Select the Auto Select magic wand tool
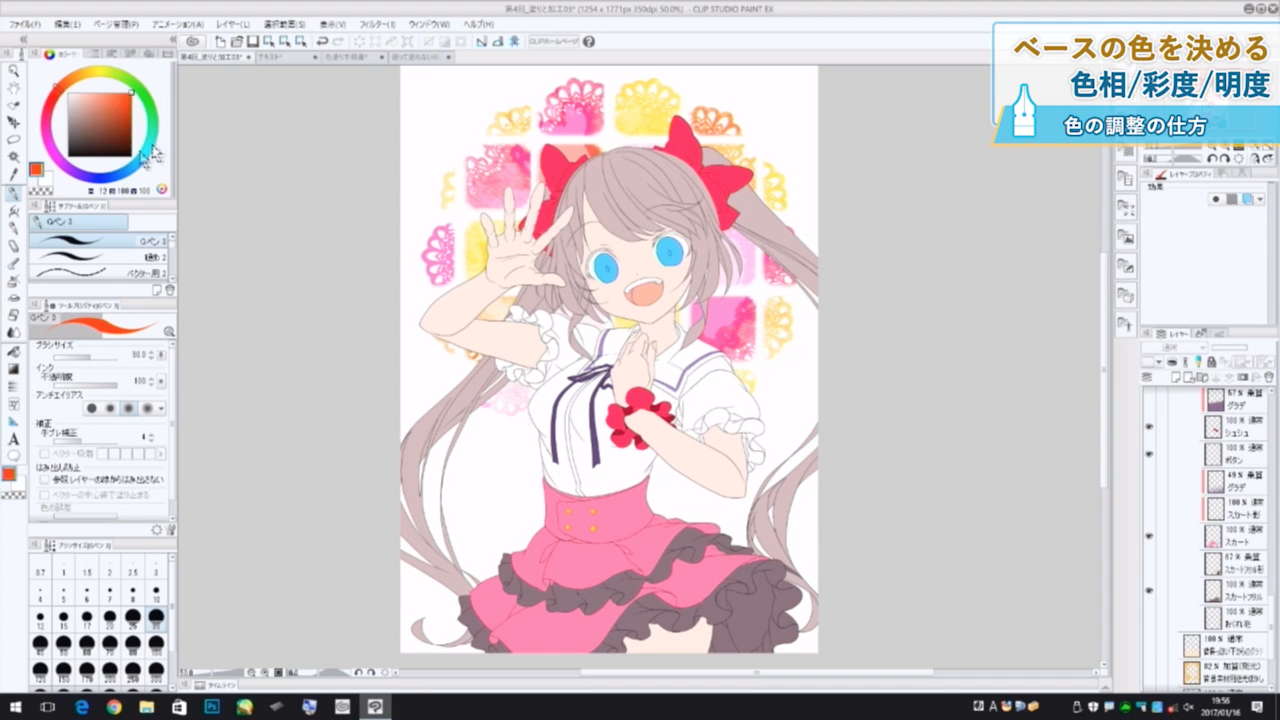 14,157
